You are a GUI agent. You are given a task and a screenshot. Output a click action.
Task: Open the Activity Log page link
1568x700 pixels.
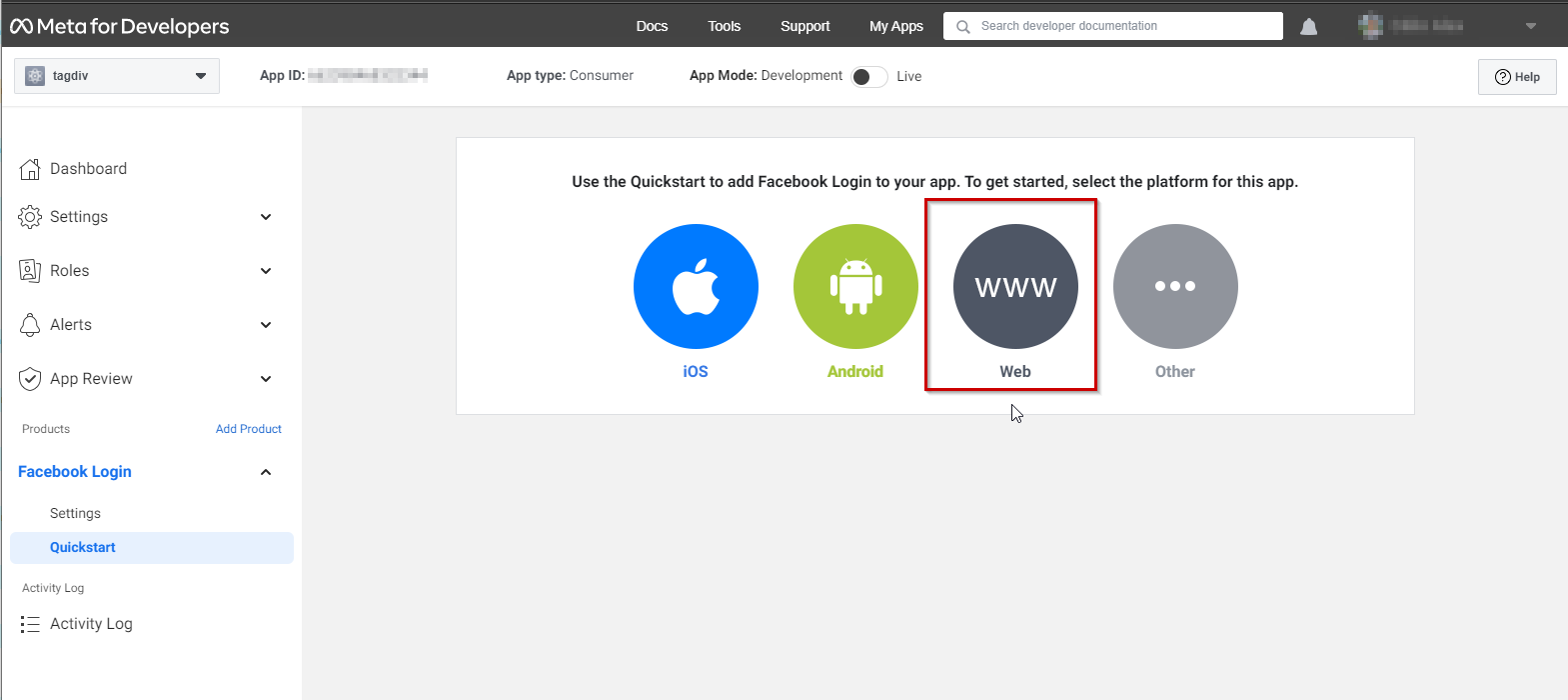tap(91, 624)
